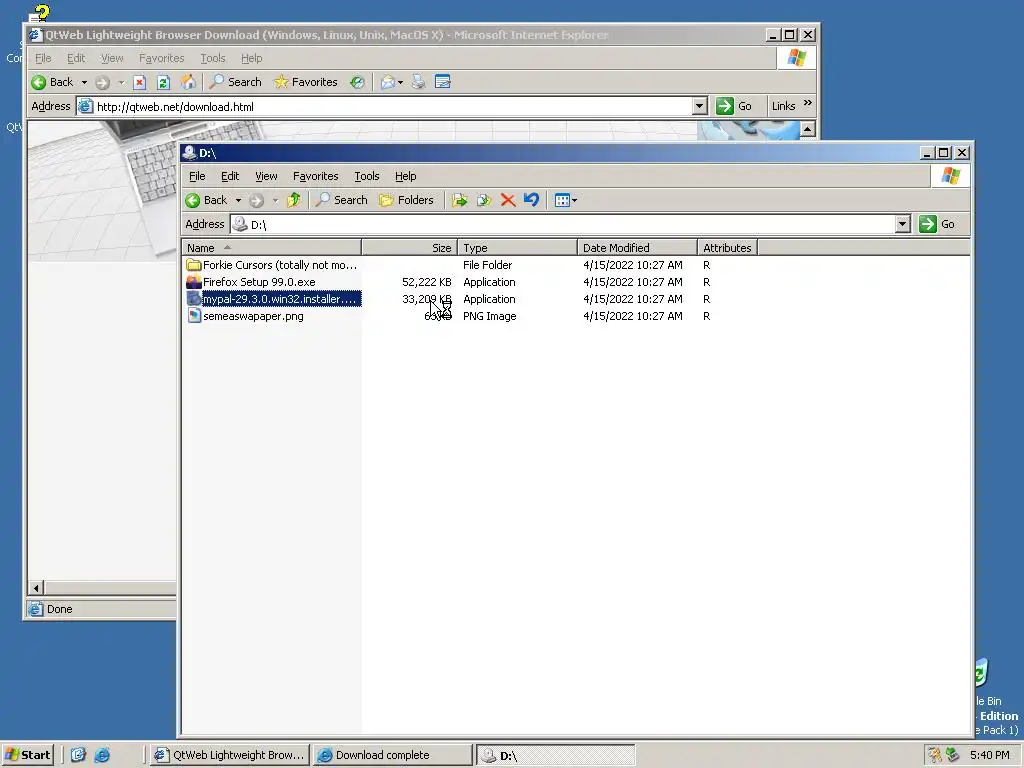
Task: Sort files by Date Modified column header
Action: point(637,248)
